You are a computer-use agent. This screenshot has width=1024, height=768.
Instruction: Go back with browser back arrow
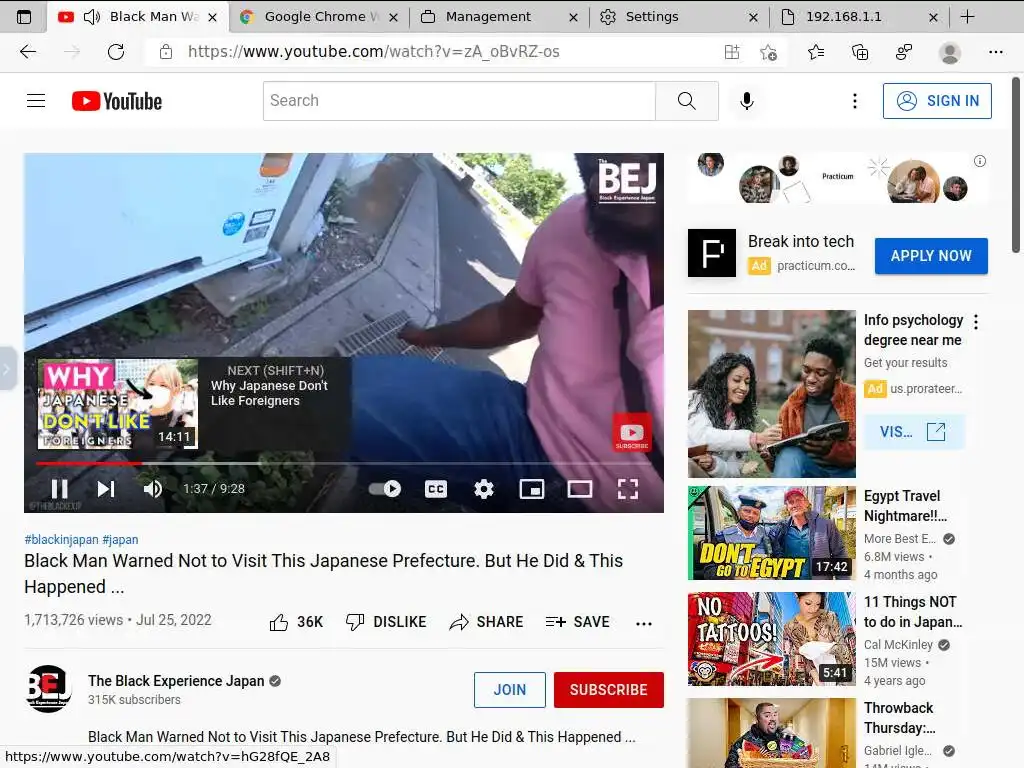click(x=27, y=52)
